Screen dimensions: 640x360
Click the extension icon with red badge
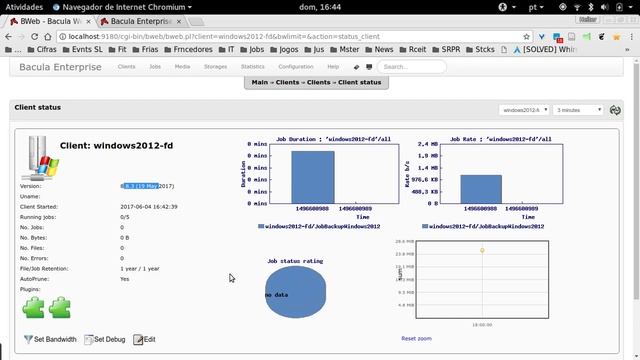(558, 37)
